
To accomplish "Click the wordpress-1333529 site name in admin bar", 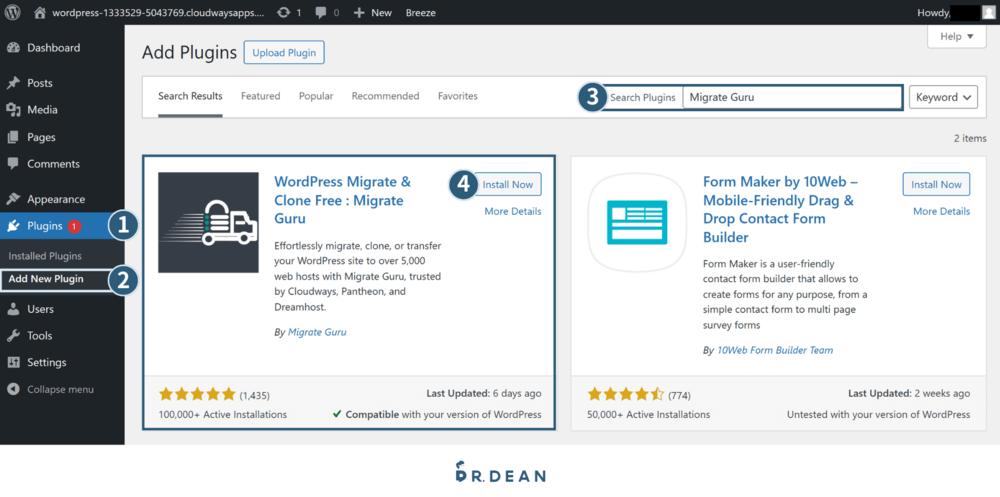I will [157, 13].
